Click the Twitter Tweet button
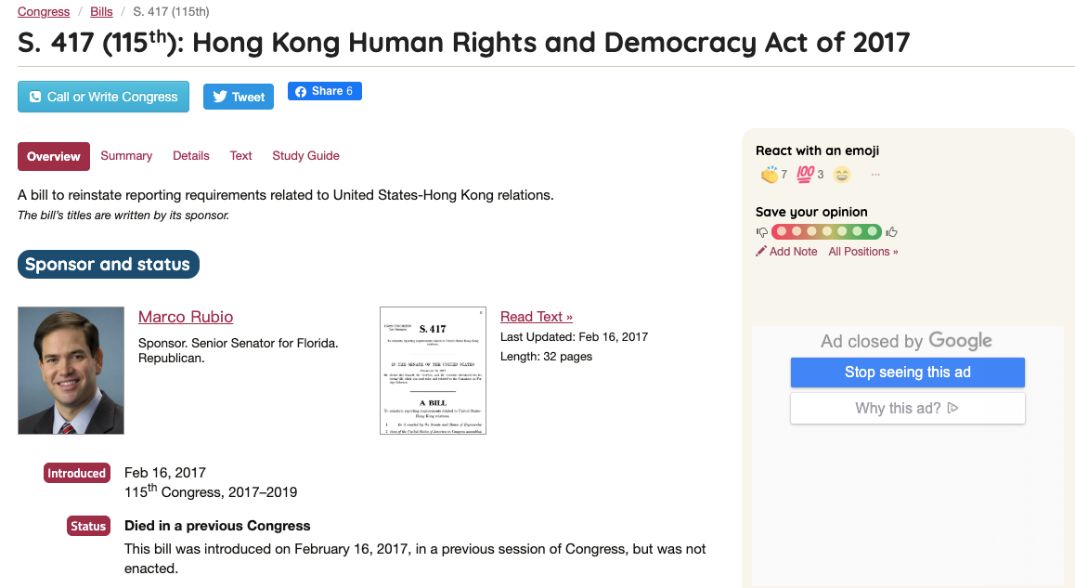Viewport: 1075px width, 588px height. (238, 97)
